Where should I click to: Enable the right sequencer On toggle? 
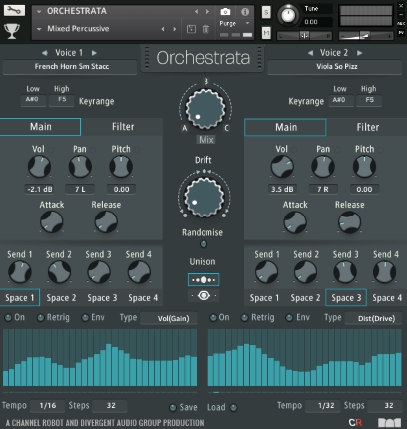pyautogui.click(x=213, y=318)
